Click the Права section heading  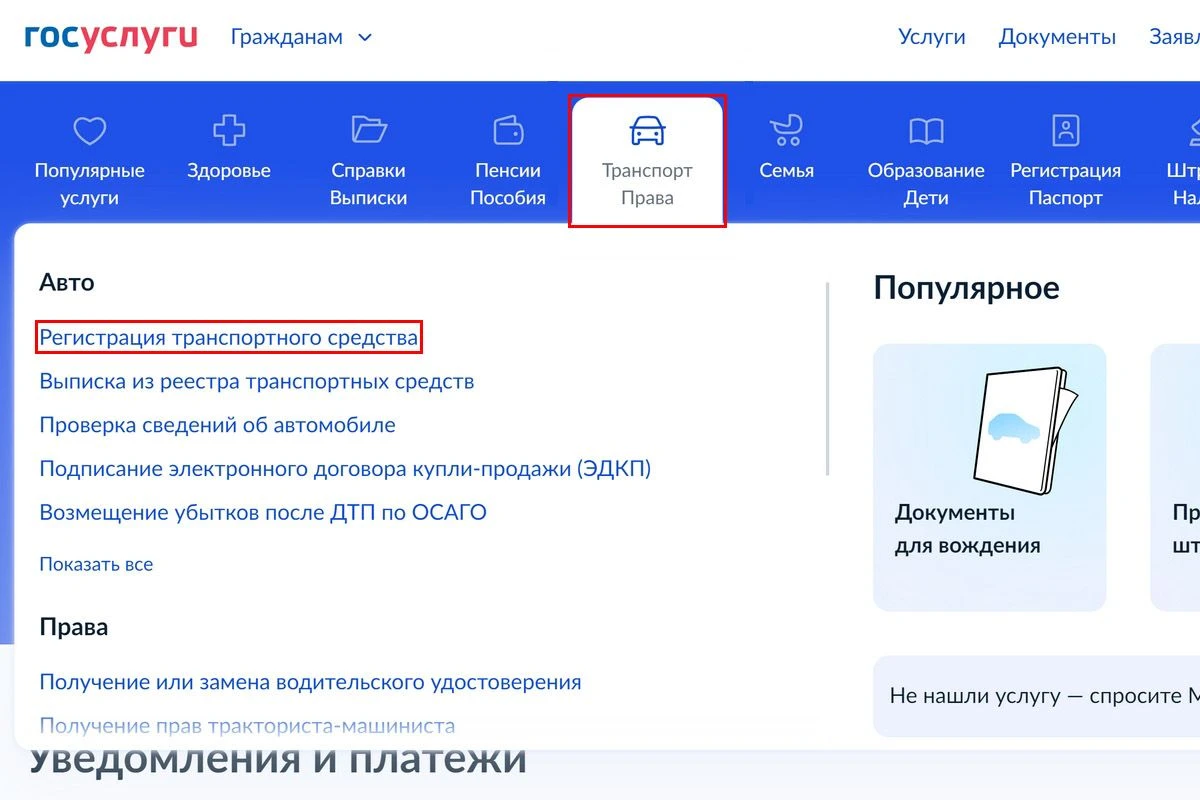(74, 627)
